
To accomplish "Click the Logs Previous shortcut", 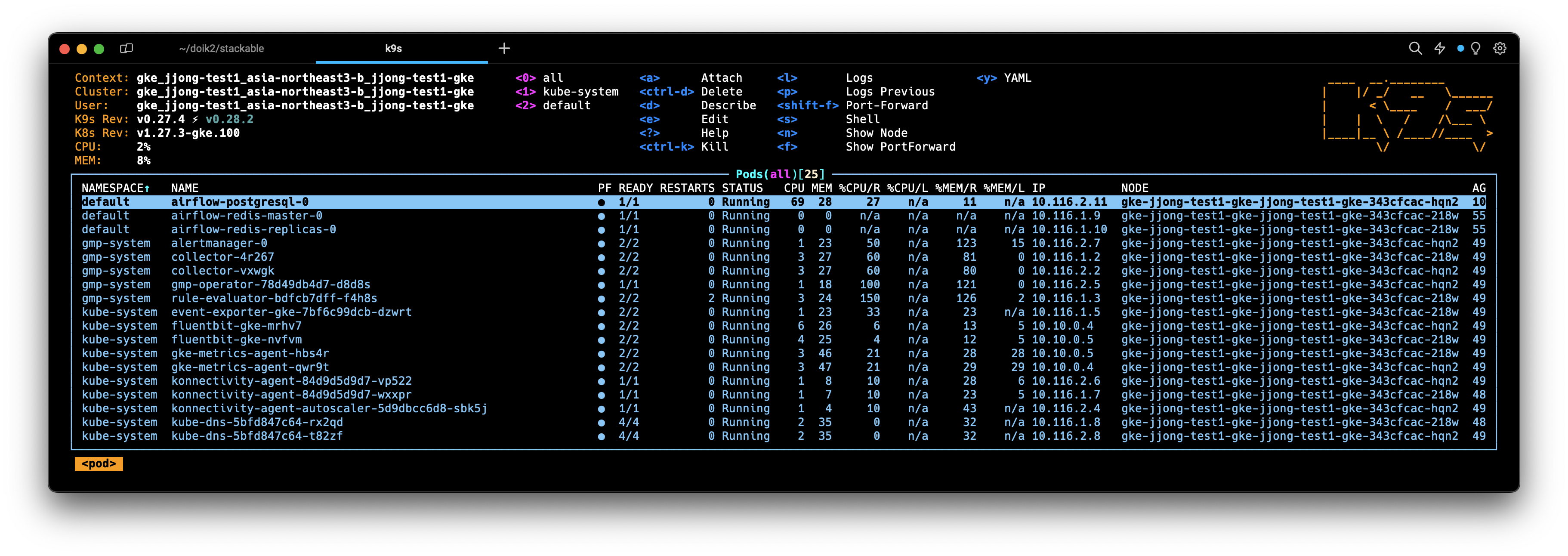I will (889, 92).
